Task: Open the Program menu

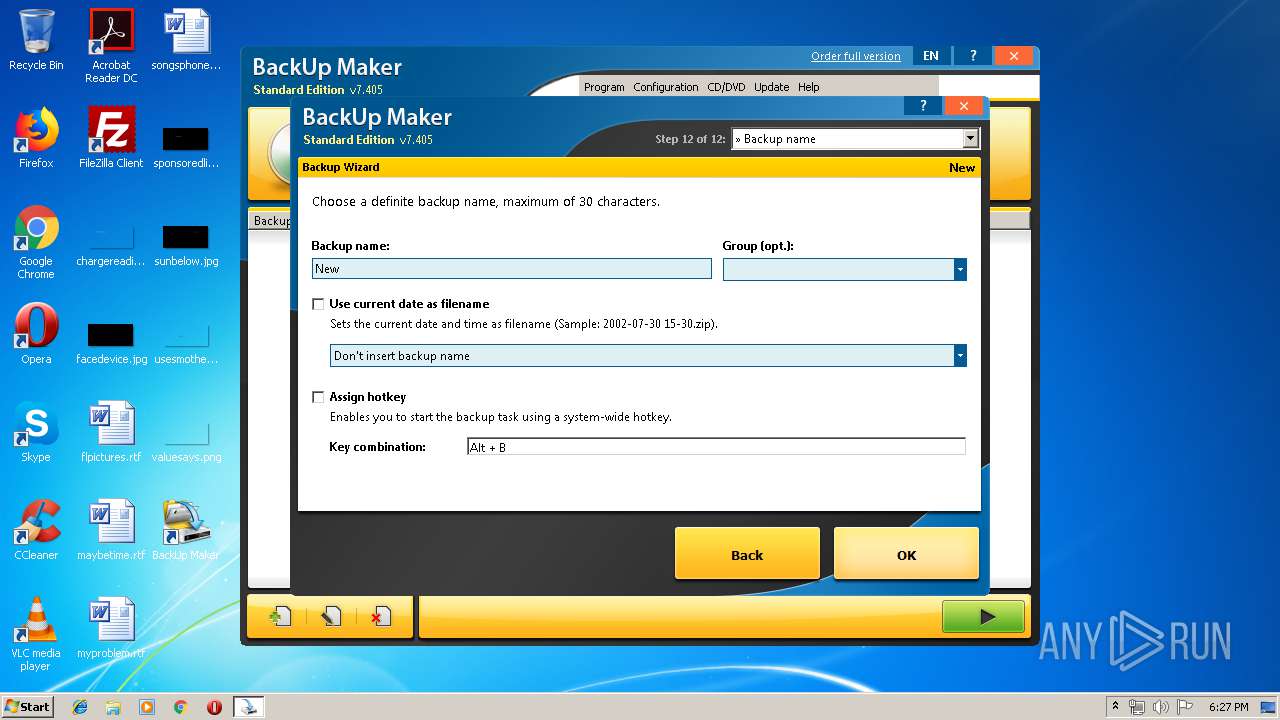Action: point(604,87)
